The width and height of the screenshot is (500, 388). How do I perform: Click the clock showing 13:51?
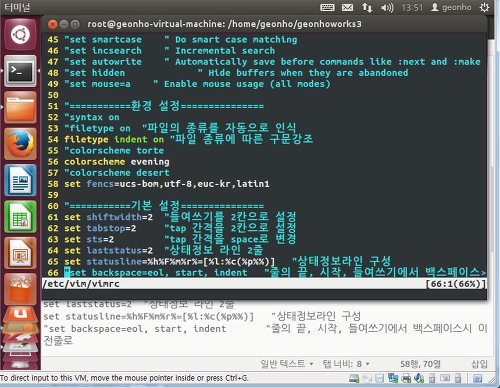coord(412,7)
